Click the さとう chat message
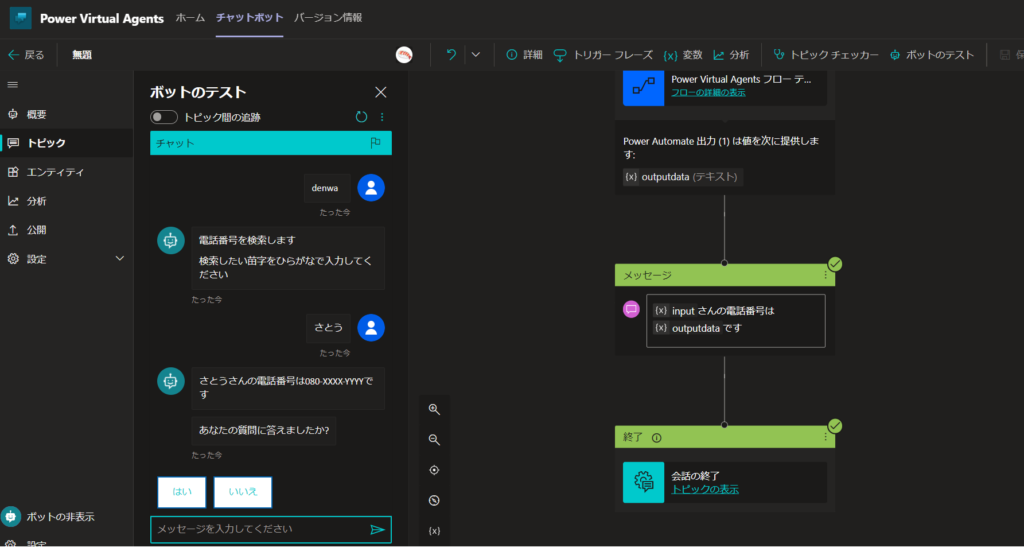The image size is (1024, 555). click(x=328, y=328)
